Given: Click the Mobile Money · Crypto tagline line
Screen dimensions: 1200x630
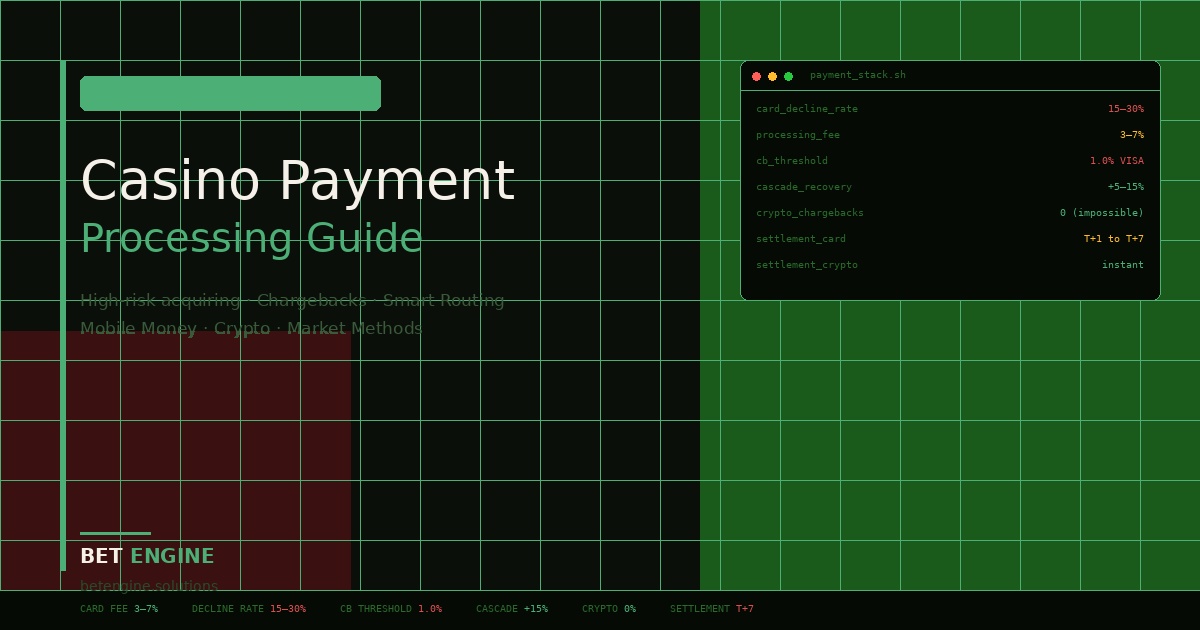Looking at the screenshot, I should [251, 328].
